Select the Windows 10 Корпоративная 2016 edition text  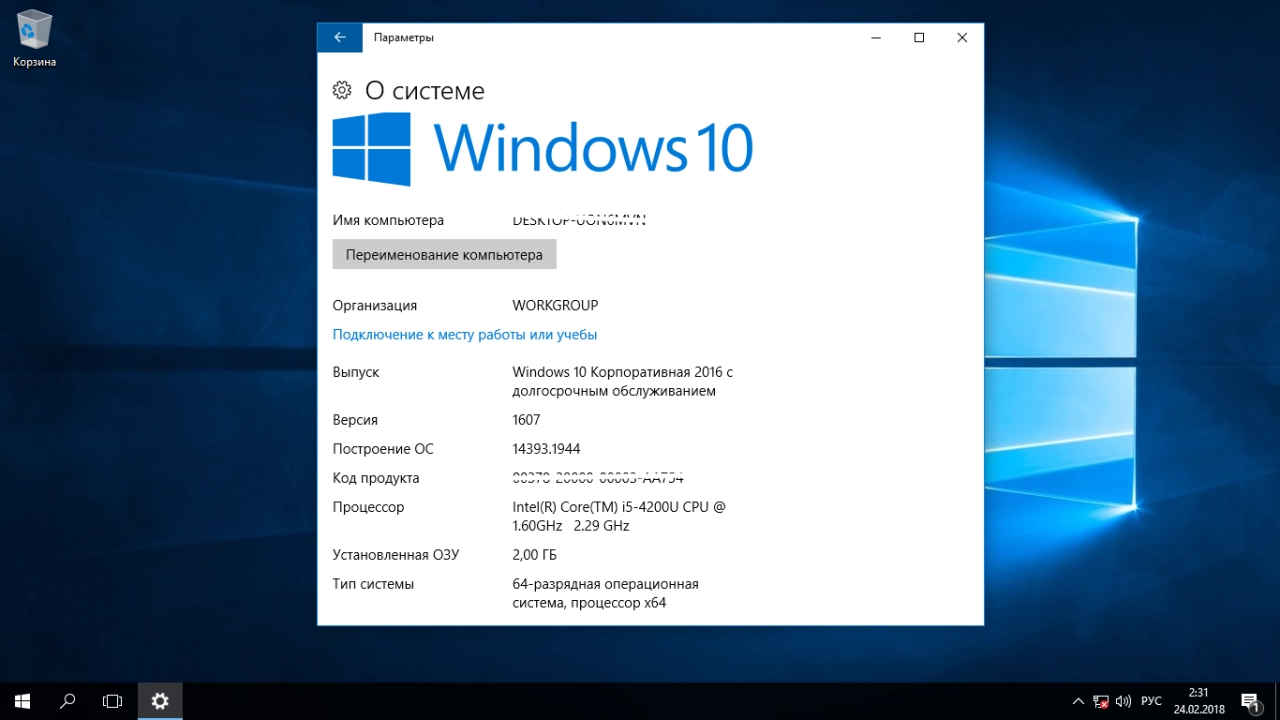click(623, 381)
